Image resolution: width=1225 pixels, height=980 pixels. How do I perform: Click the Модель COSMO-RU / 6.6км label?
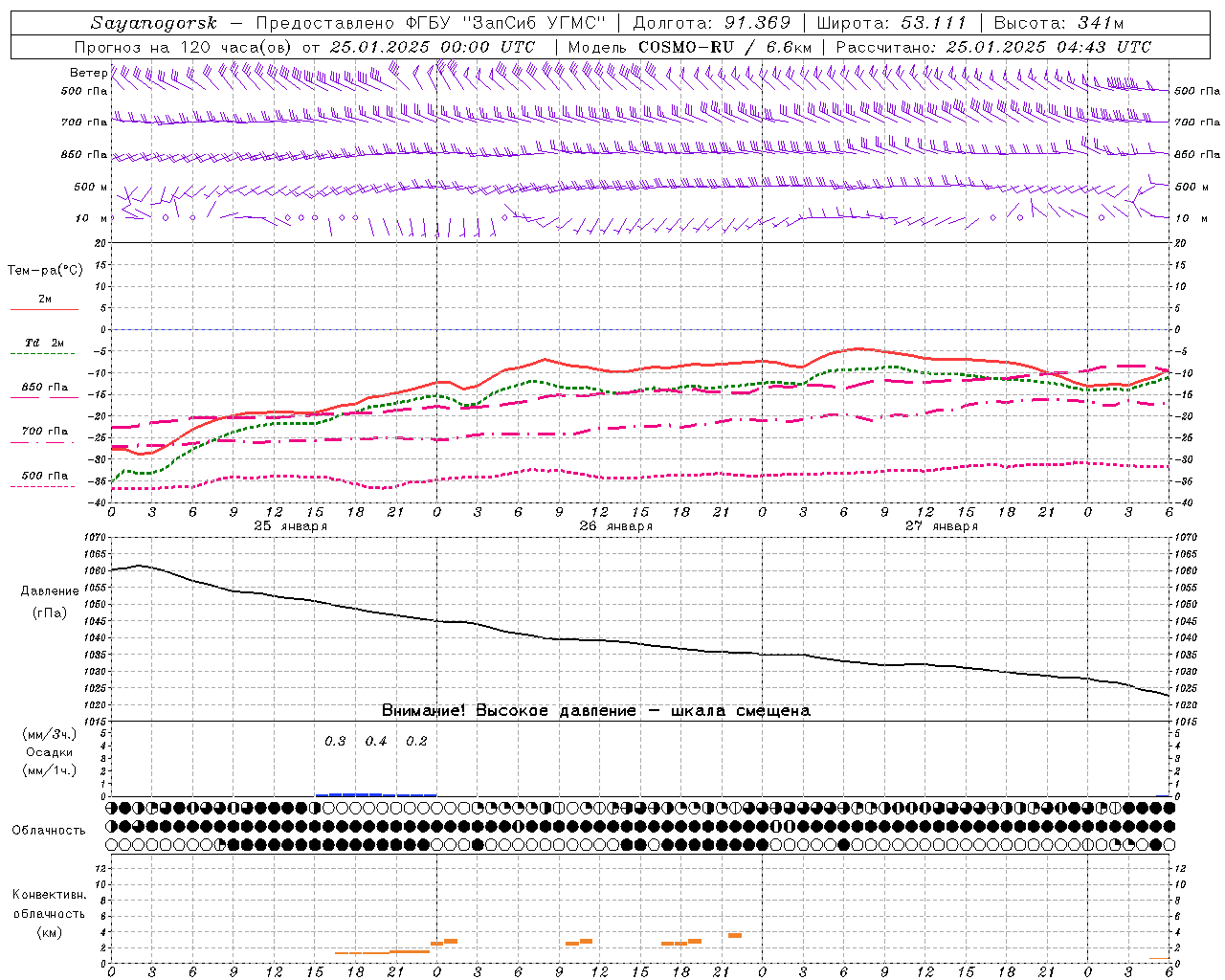pyautogui.click(x=689, y=47)
